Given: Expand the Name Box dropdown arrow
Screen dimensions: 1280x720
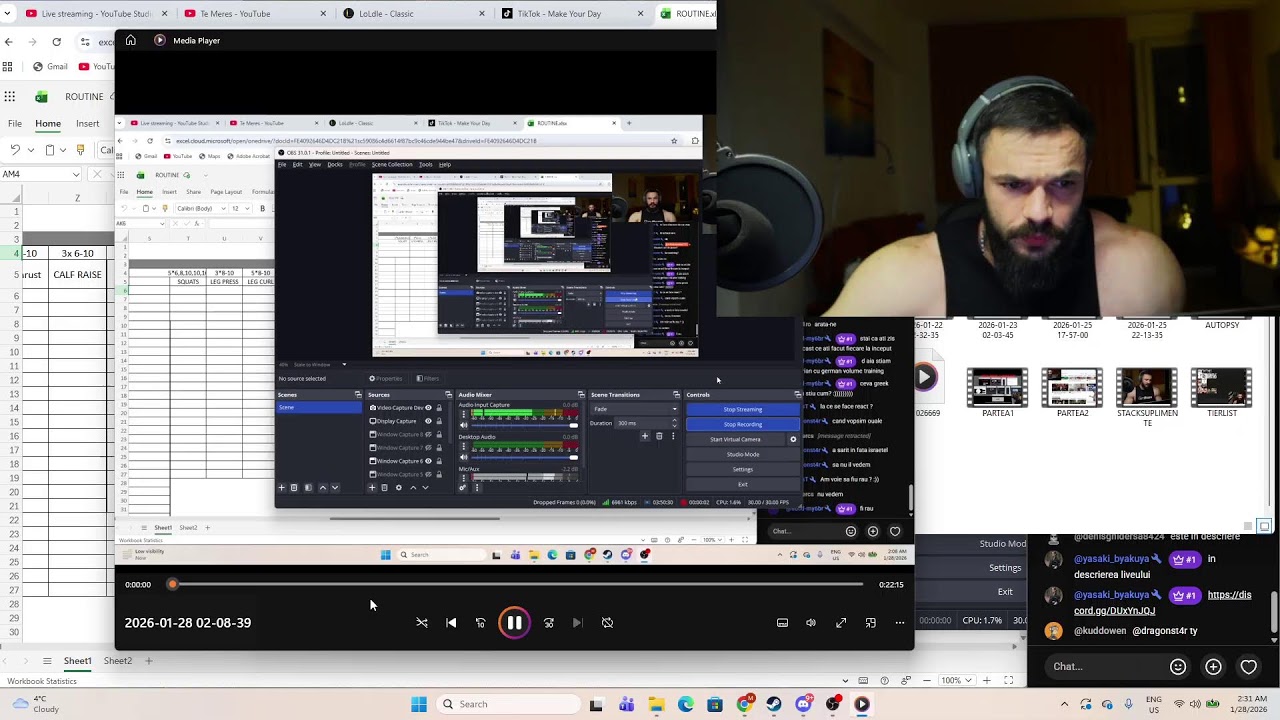Looking at the screenshot, I should (x=76, y=174).
